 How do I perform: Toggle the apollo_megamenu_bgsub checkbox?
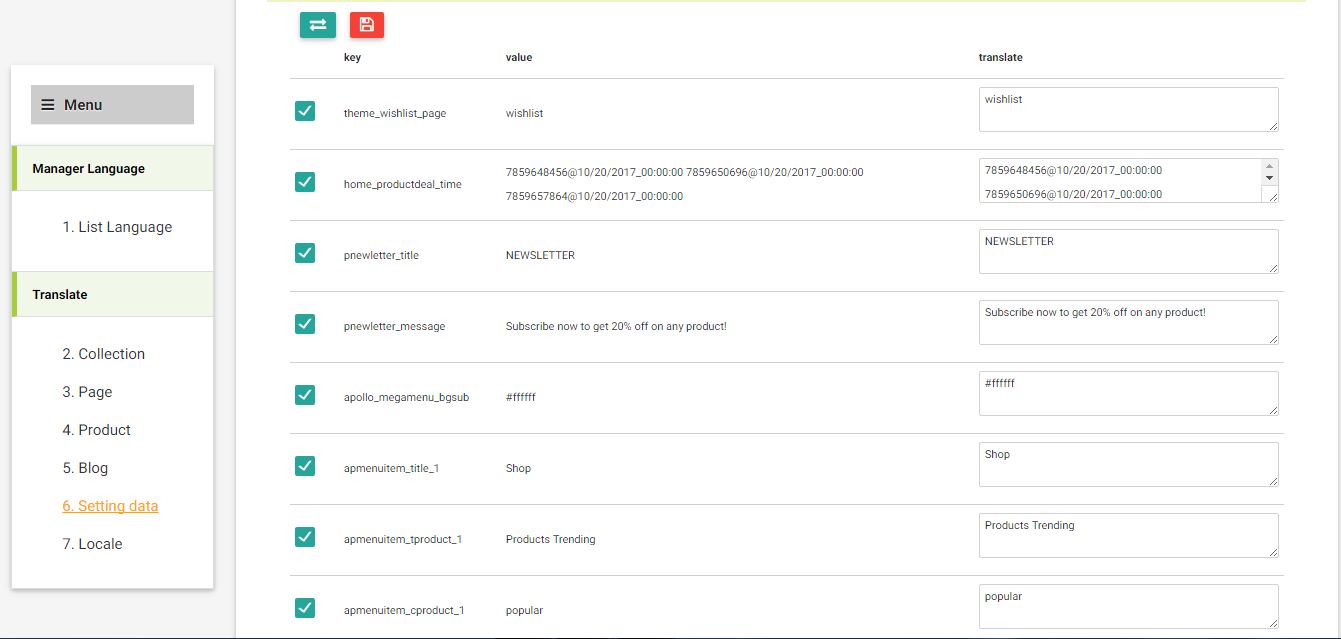click(x=305, y=395)
